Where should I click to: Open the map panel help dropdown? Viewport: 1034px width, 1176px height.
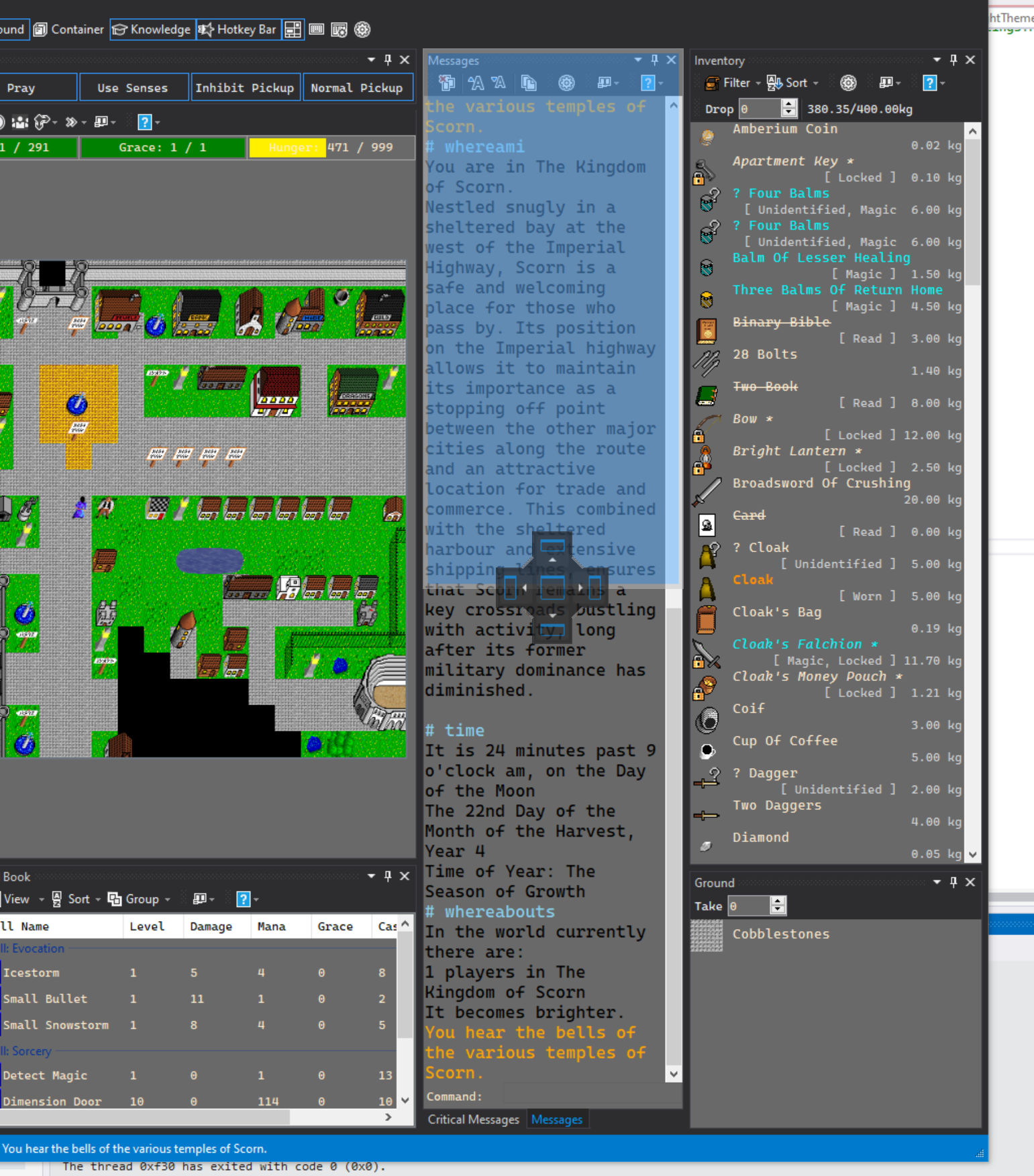[x=148, y=122]
